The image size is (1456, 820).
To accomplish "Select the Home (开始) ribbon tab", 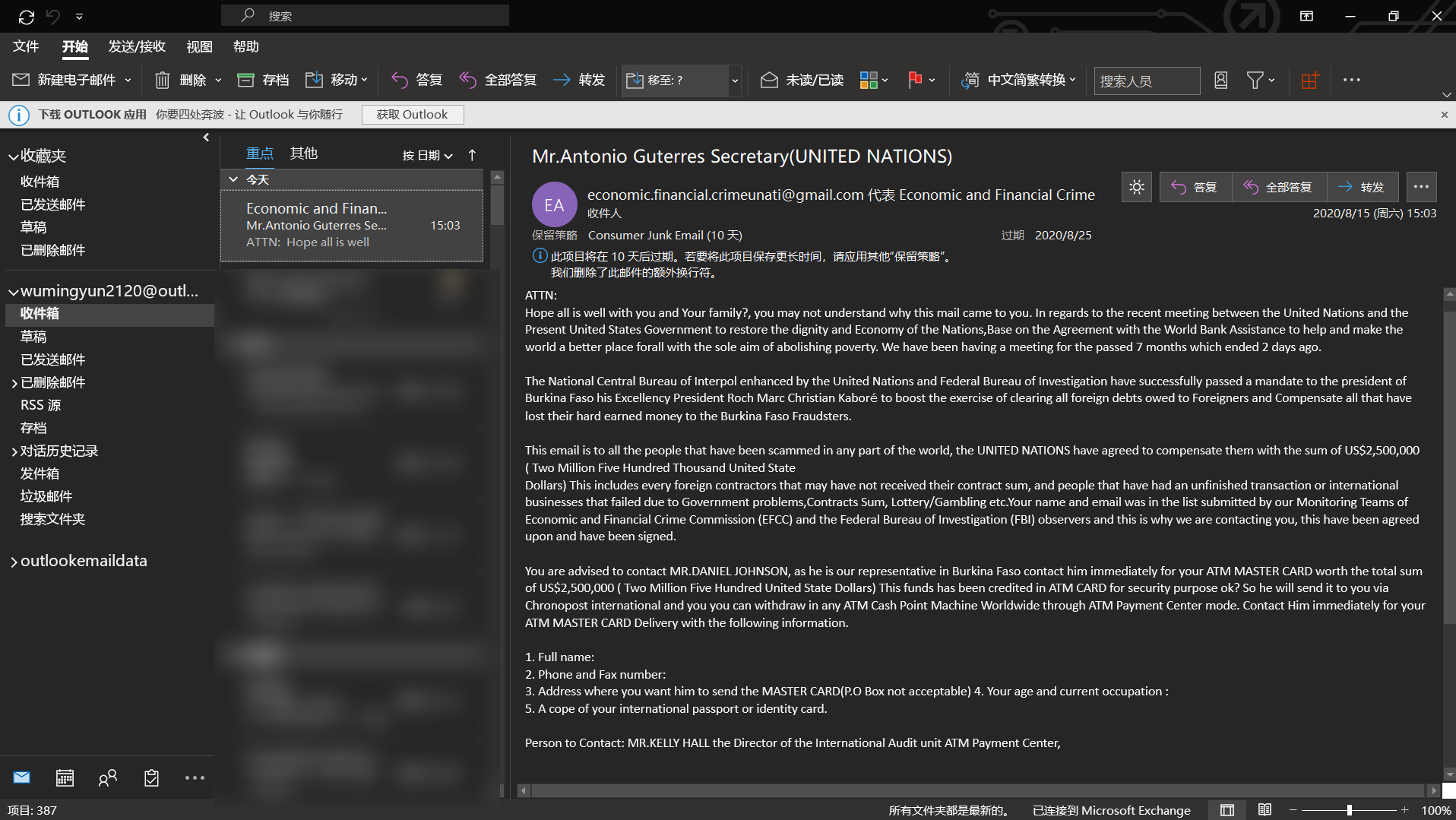I will (74, 46).
